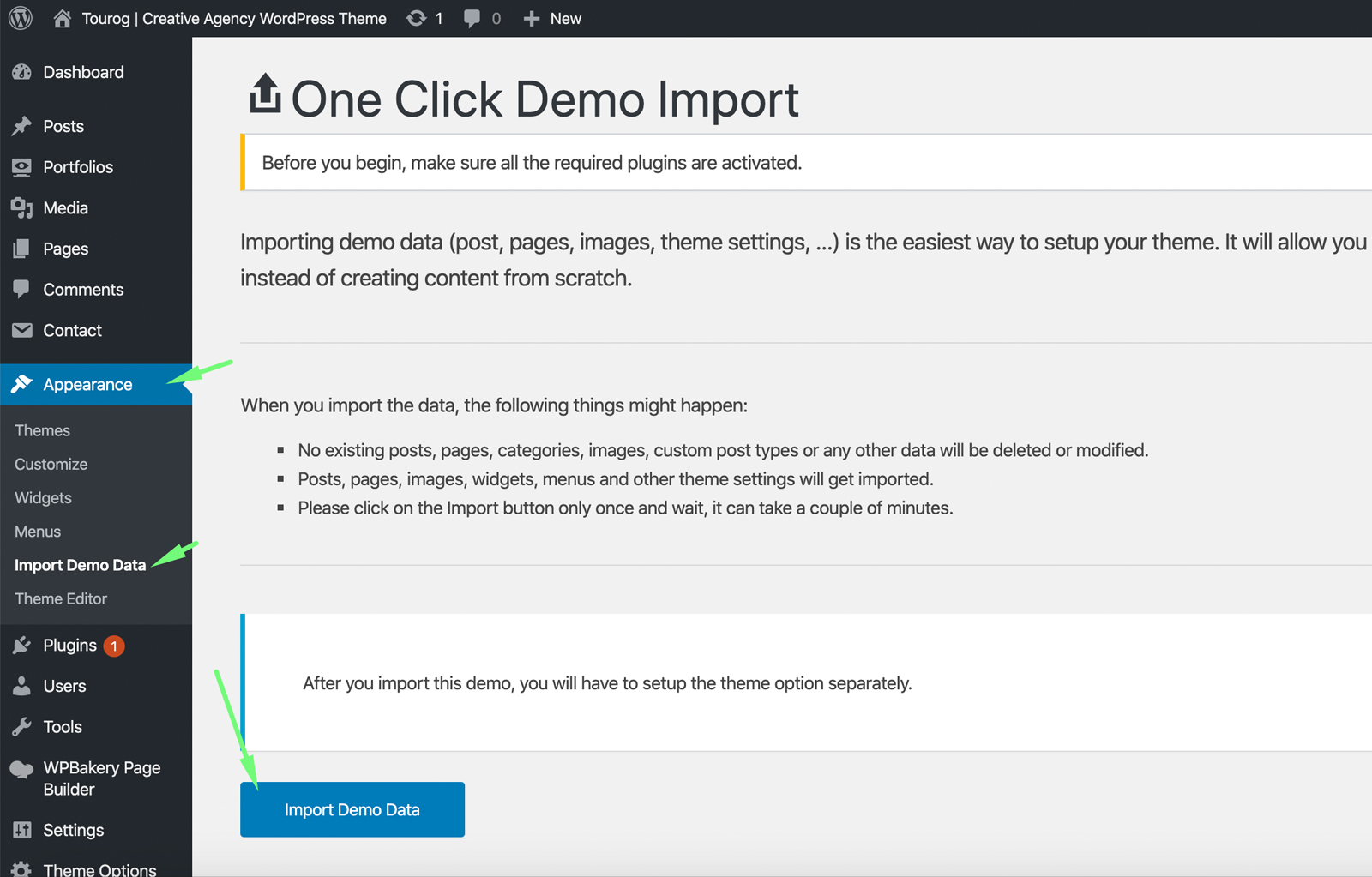Select the Widgets submenu entry
This screenshot has width=1372, height=877.
click(43, 498)
